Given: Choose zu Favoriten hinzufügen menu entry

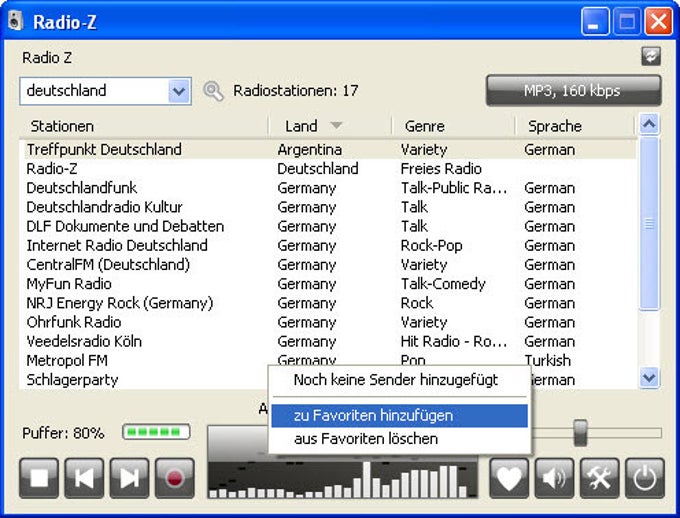Looking at the screenshot, I should pos(399,416).
